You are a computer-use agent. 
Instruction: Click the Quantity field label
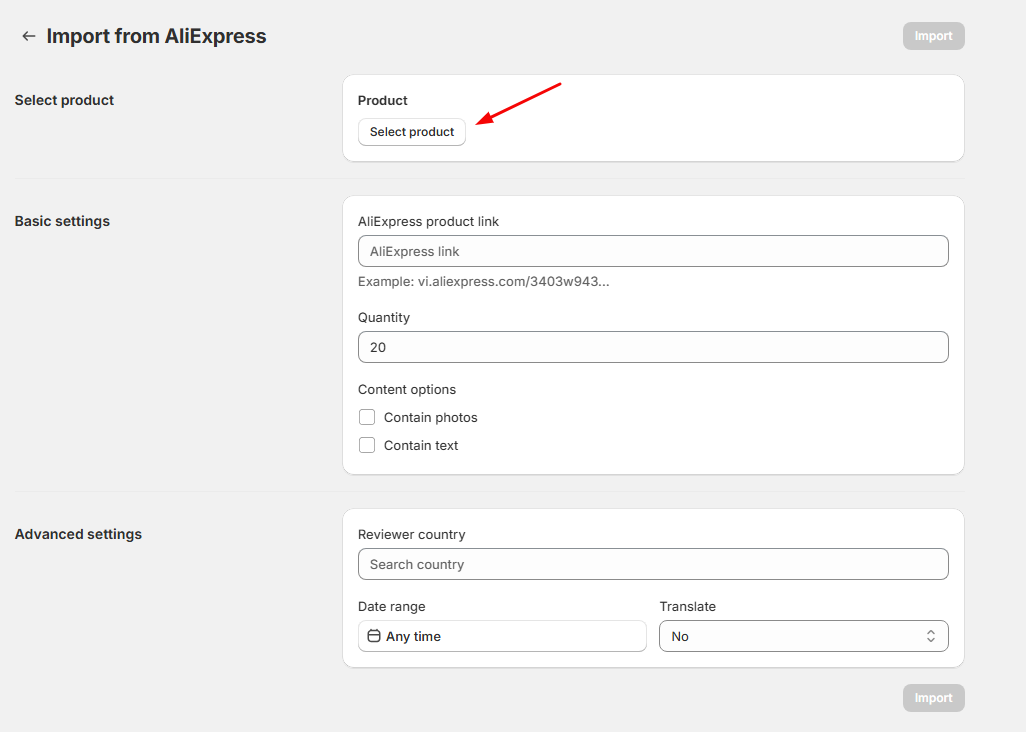tap(383, 317)
